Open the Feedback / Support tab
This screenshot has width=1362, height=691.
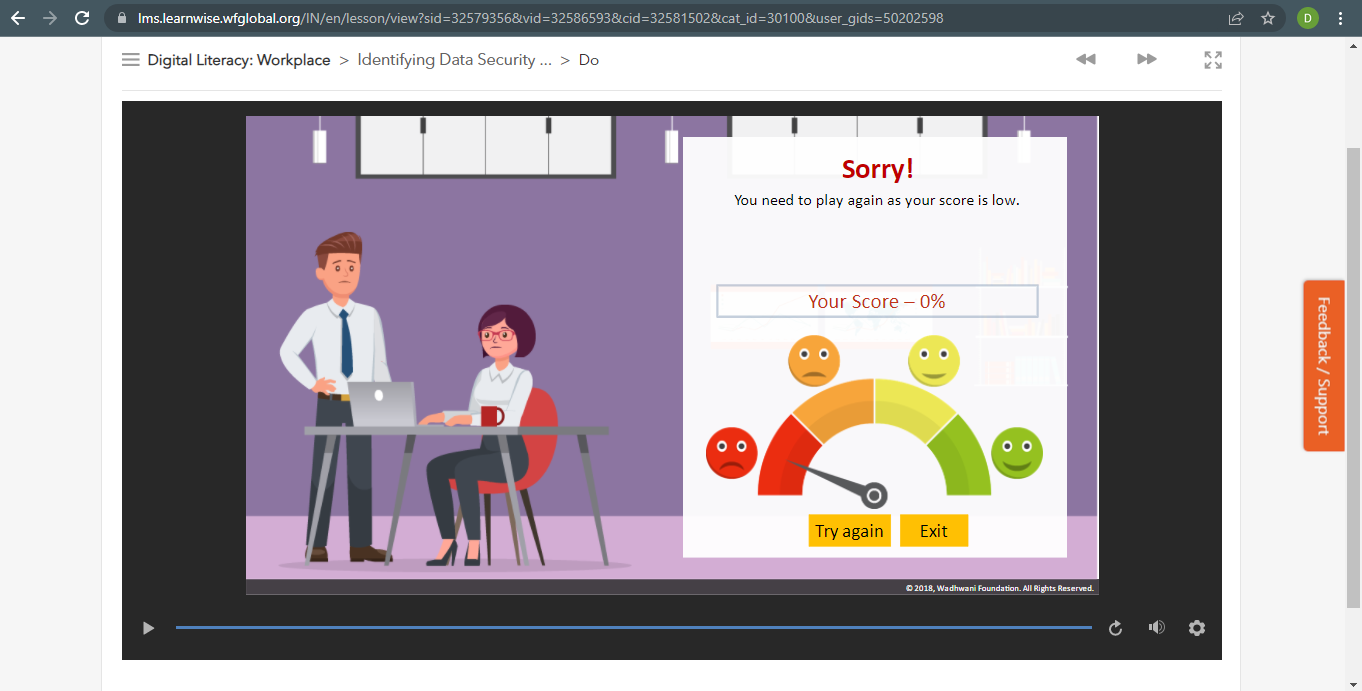click(1323, 365)
